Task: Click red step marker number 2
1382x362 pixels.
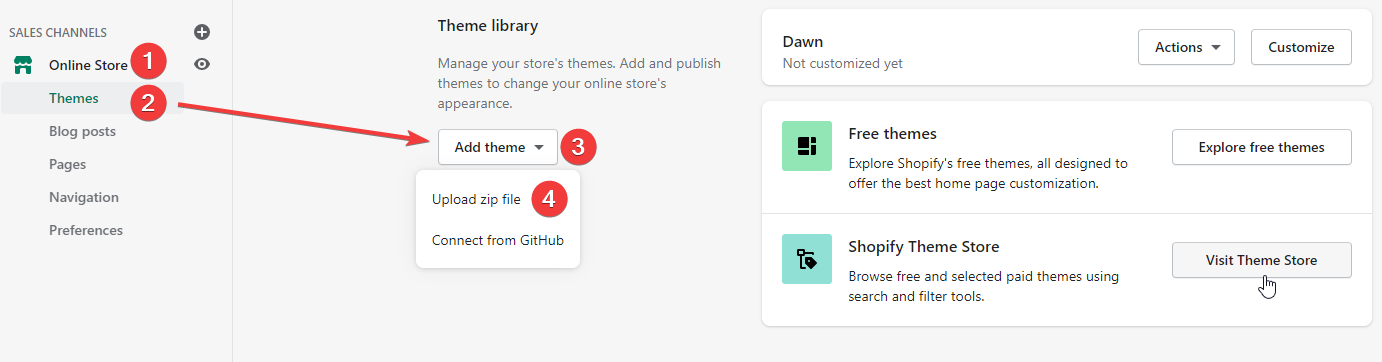Action: pos(148,101)
